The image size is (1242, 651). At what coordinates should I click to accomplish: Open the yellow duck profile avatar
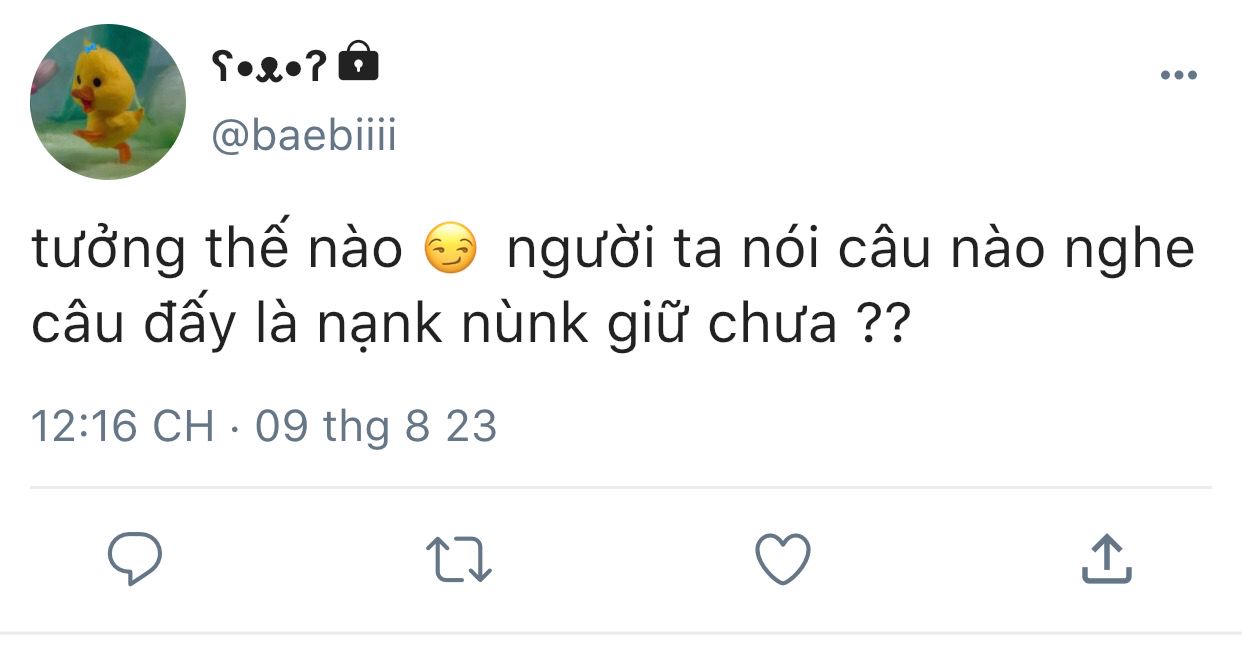coord(108,102)
